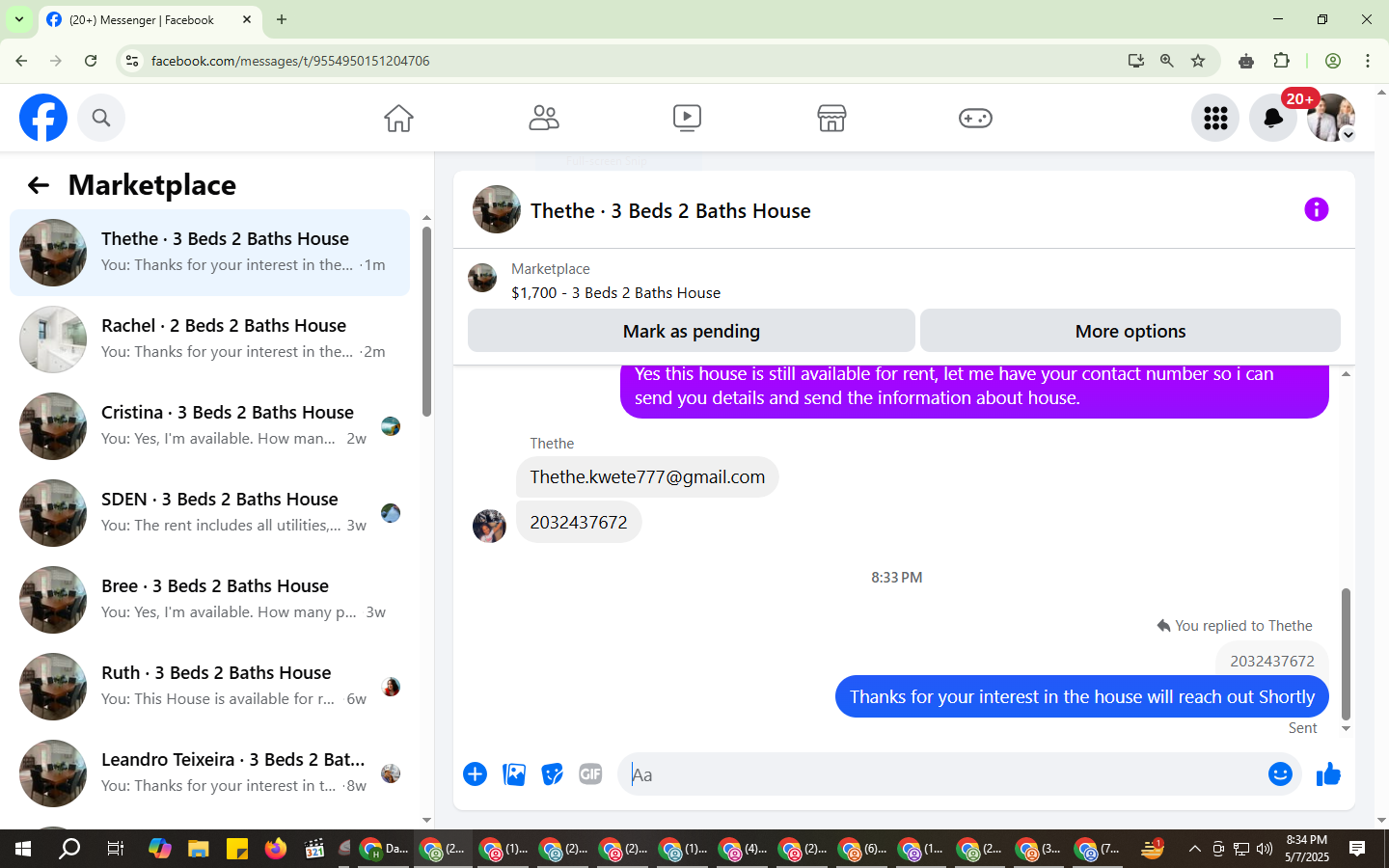This screenshot has height=868, width=1389.
Task: Reload the page
Action: (91, 61)
